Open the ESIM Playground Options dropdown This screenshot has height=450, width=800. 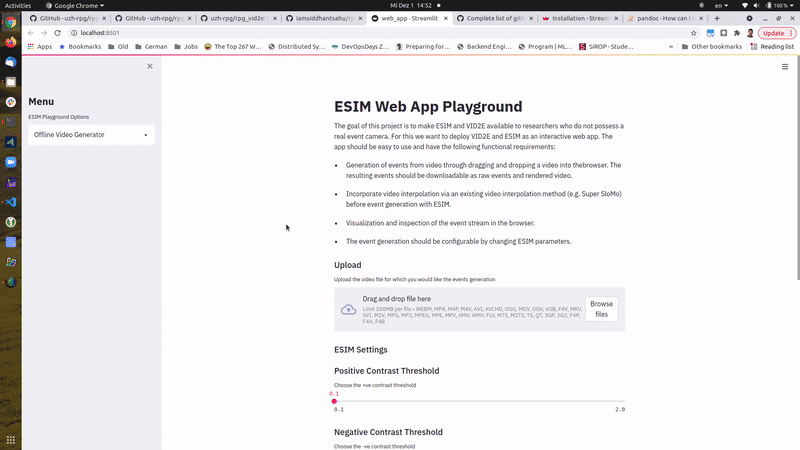pyautogui.click(x=91, y=135)
